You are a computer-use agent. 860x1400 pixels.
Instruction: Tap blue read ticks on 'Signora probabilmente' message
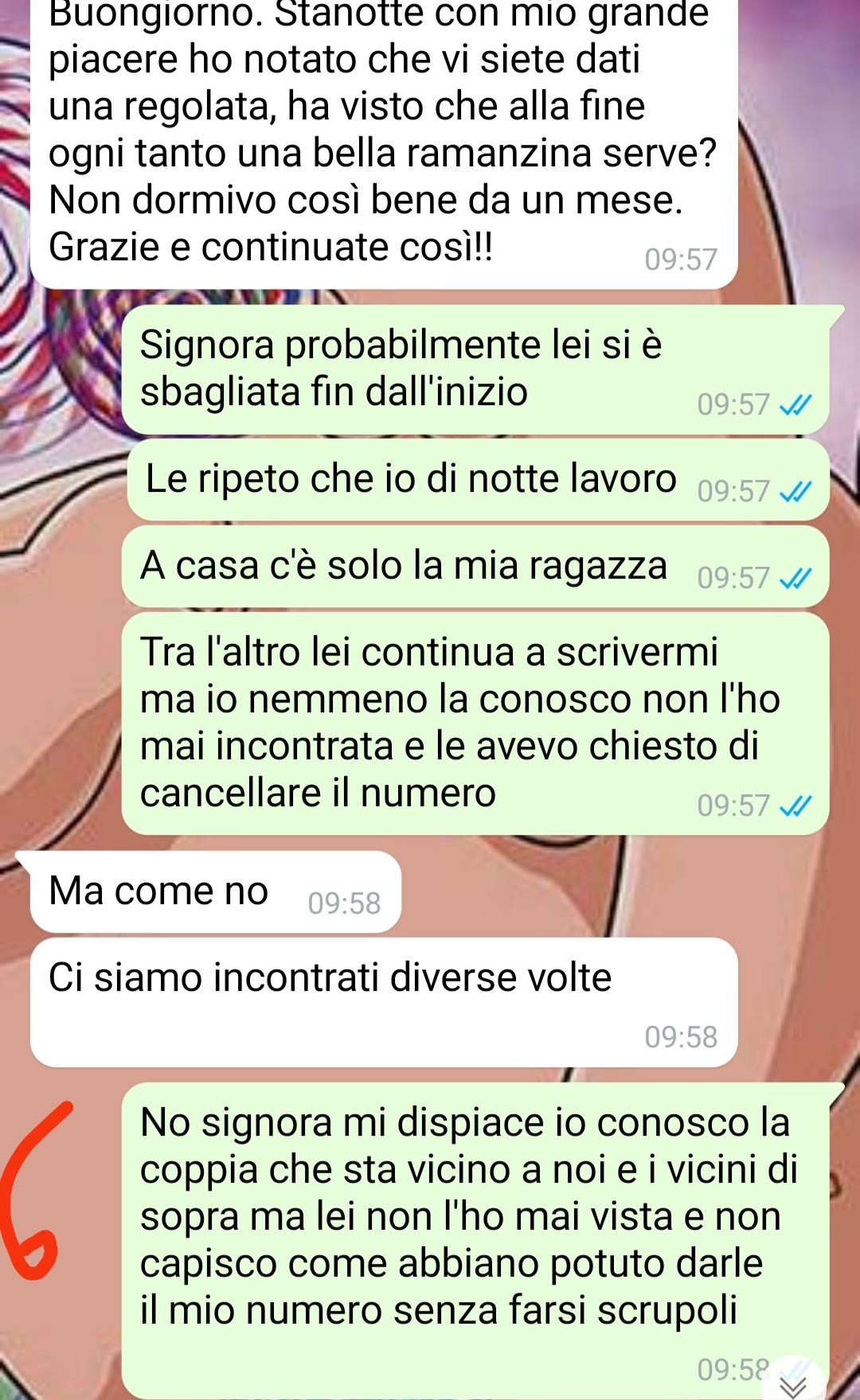[795, 407]
